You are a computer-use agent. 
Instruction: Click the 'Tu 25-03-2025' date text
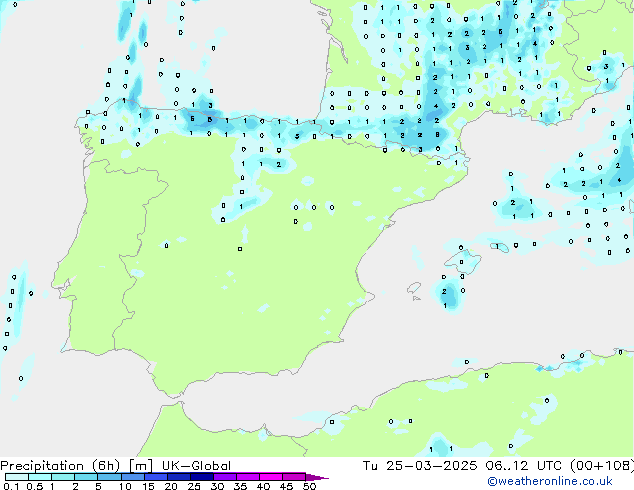pyautogui.click(x=420, y=466)
